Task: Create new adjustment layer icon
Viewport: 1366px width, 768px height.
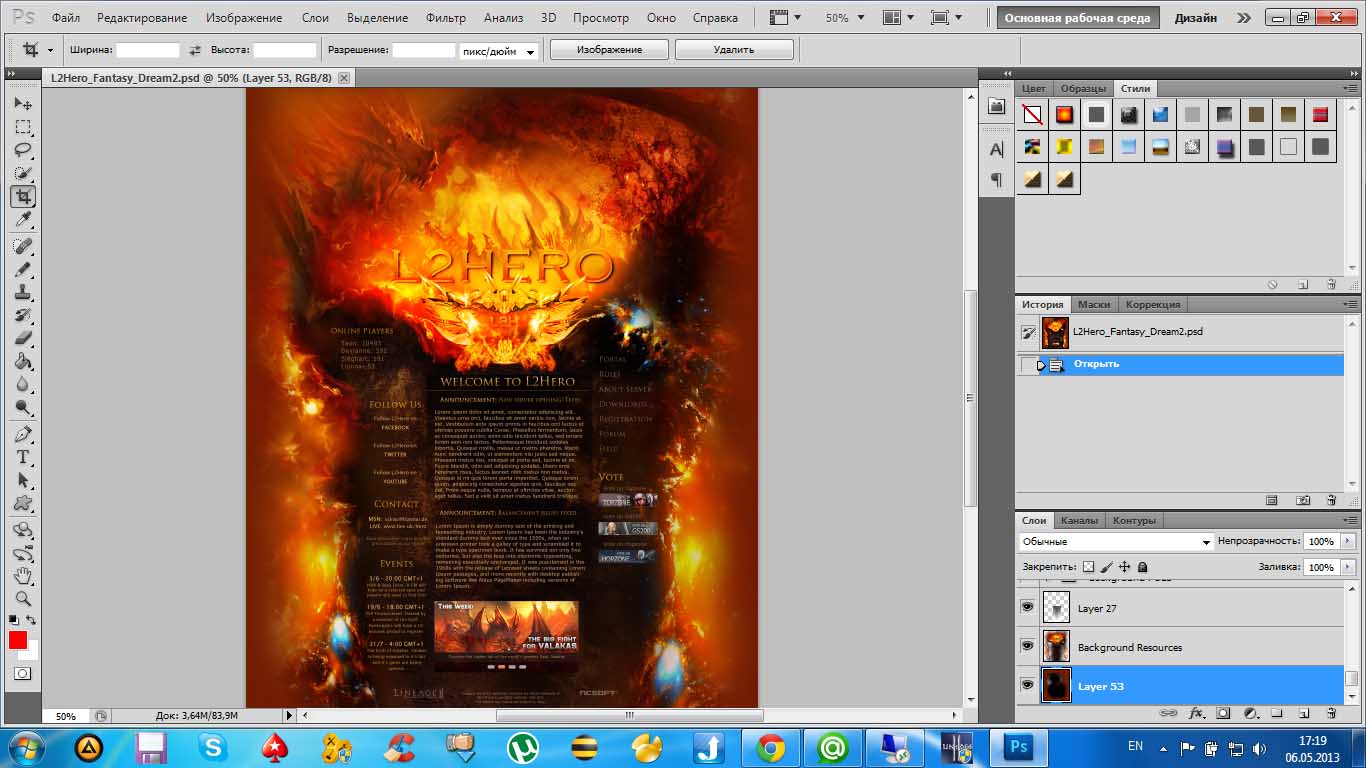Action: point(1250,713)
